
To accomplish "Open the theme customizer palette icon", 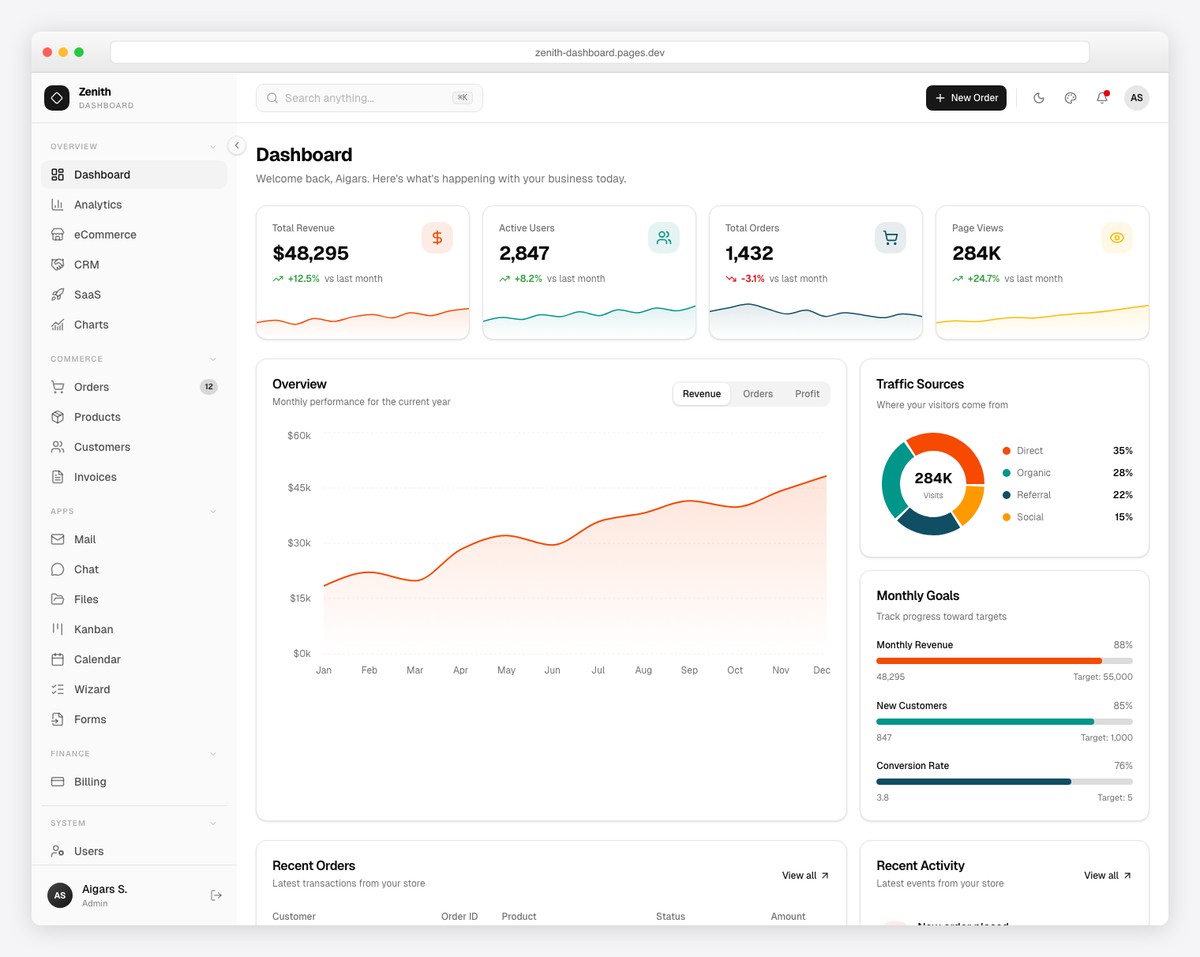I will (1070, 98).
